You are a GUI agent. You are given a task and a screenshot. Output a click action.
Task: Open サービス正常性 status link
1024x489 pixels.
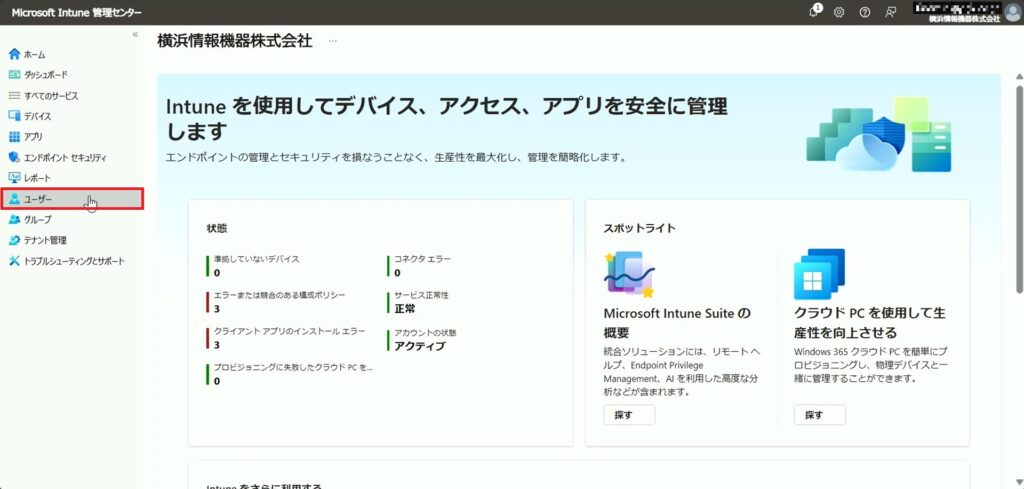tap(421, 295)
